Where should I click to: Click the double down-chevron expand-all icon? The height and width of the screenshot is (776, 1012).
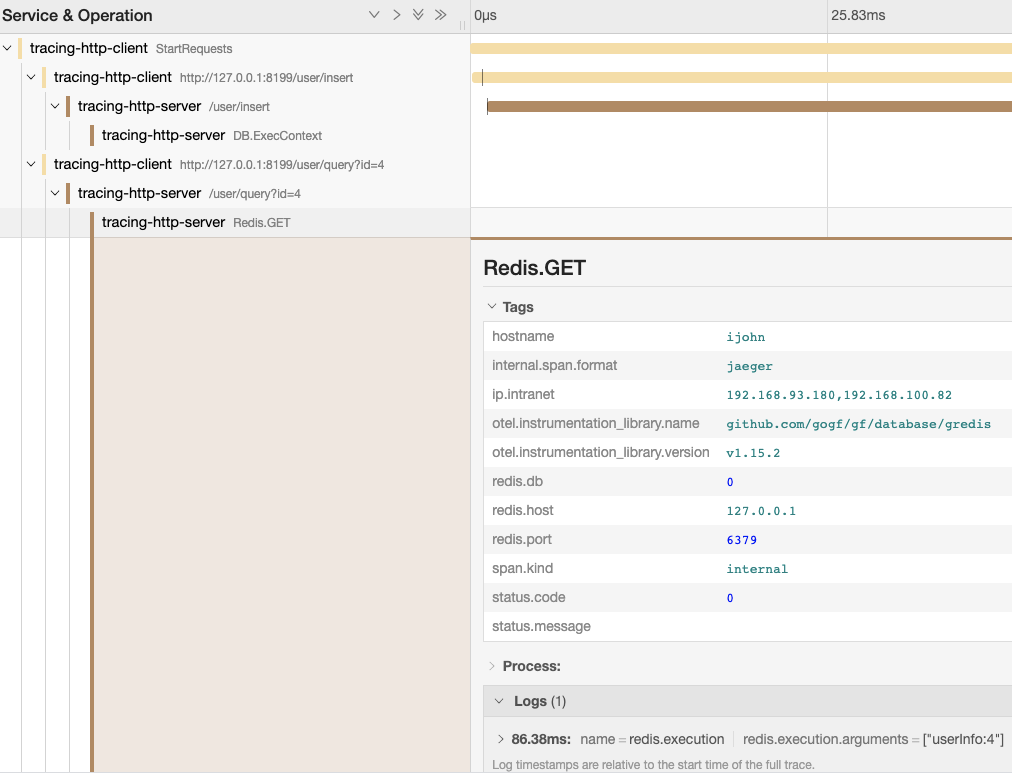[x=418, y=15]
